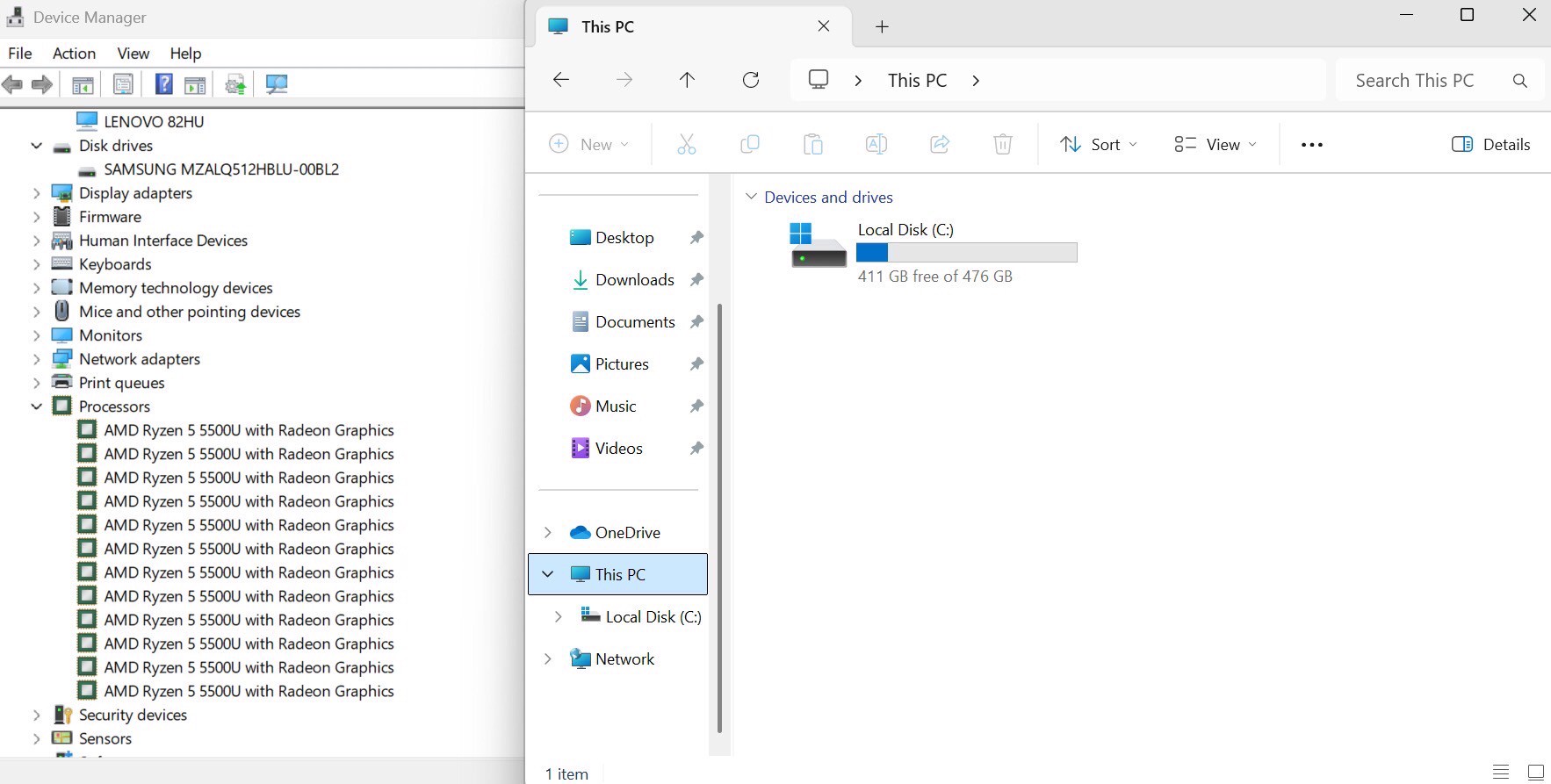Open the Action menu
The image size is (1551, 784).
tap(74, 54)
